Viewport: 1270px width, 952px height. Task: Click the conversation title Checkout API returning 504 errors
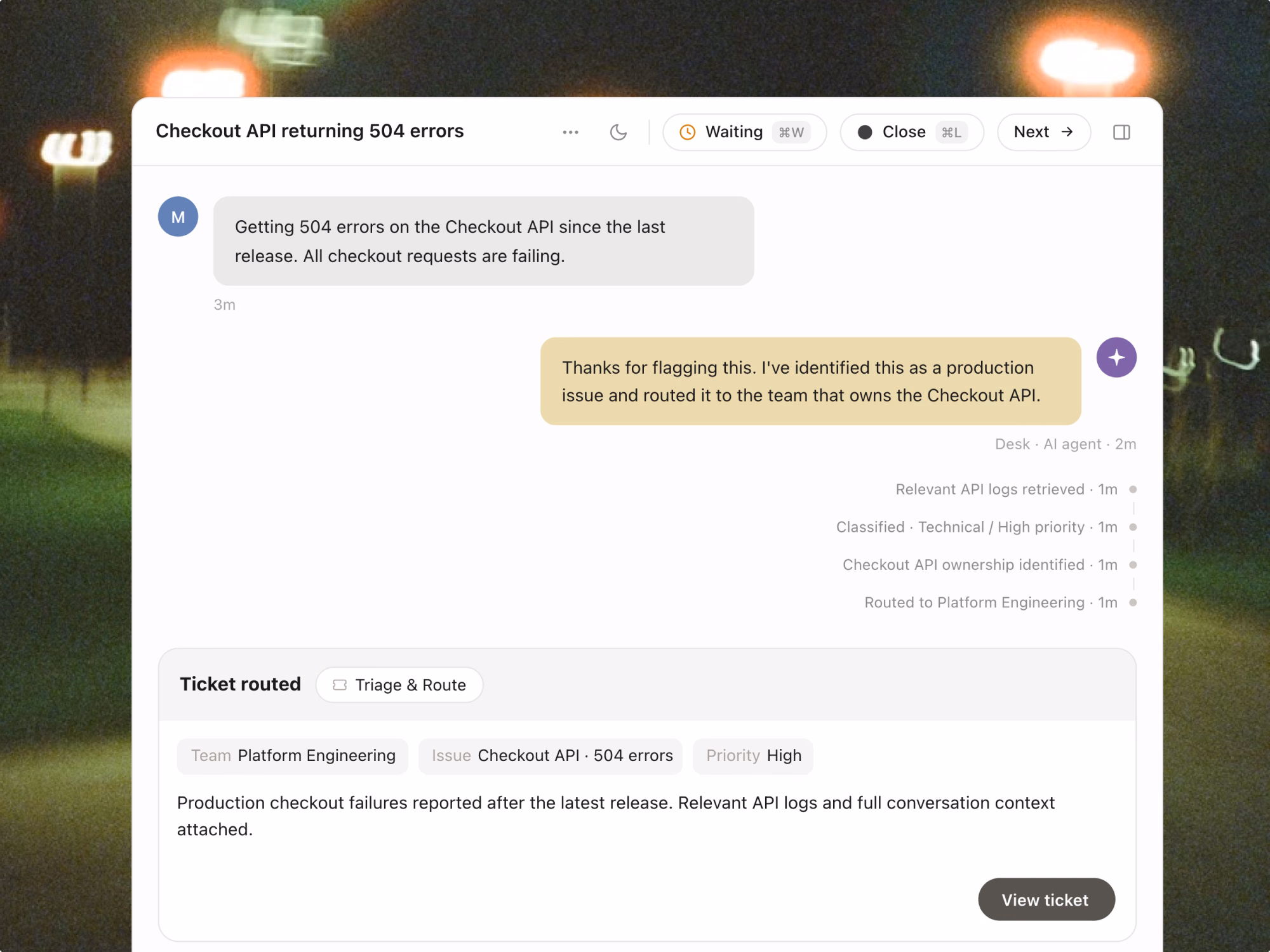click(310, 131)
